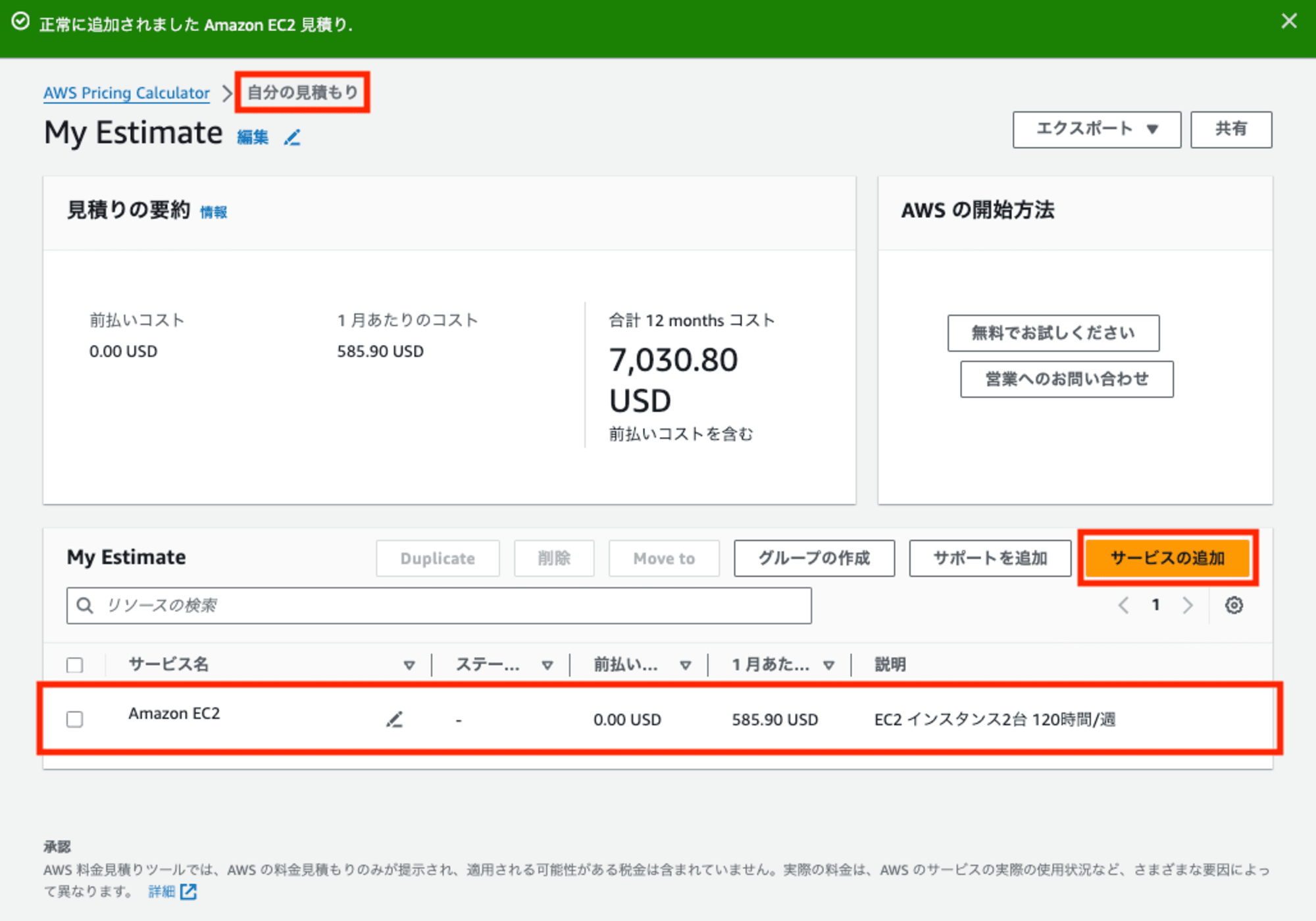Screen dimensions: 1316x921
Task: Open table preferences gear icon
Action: point(1234,606)
